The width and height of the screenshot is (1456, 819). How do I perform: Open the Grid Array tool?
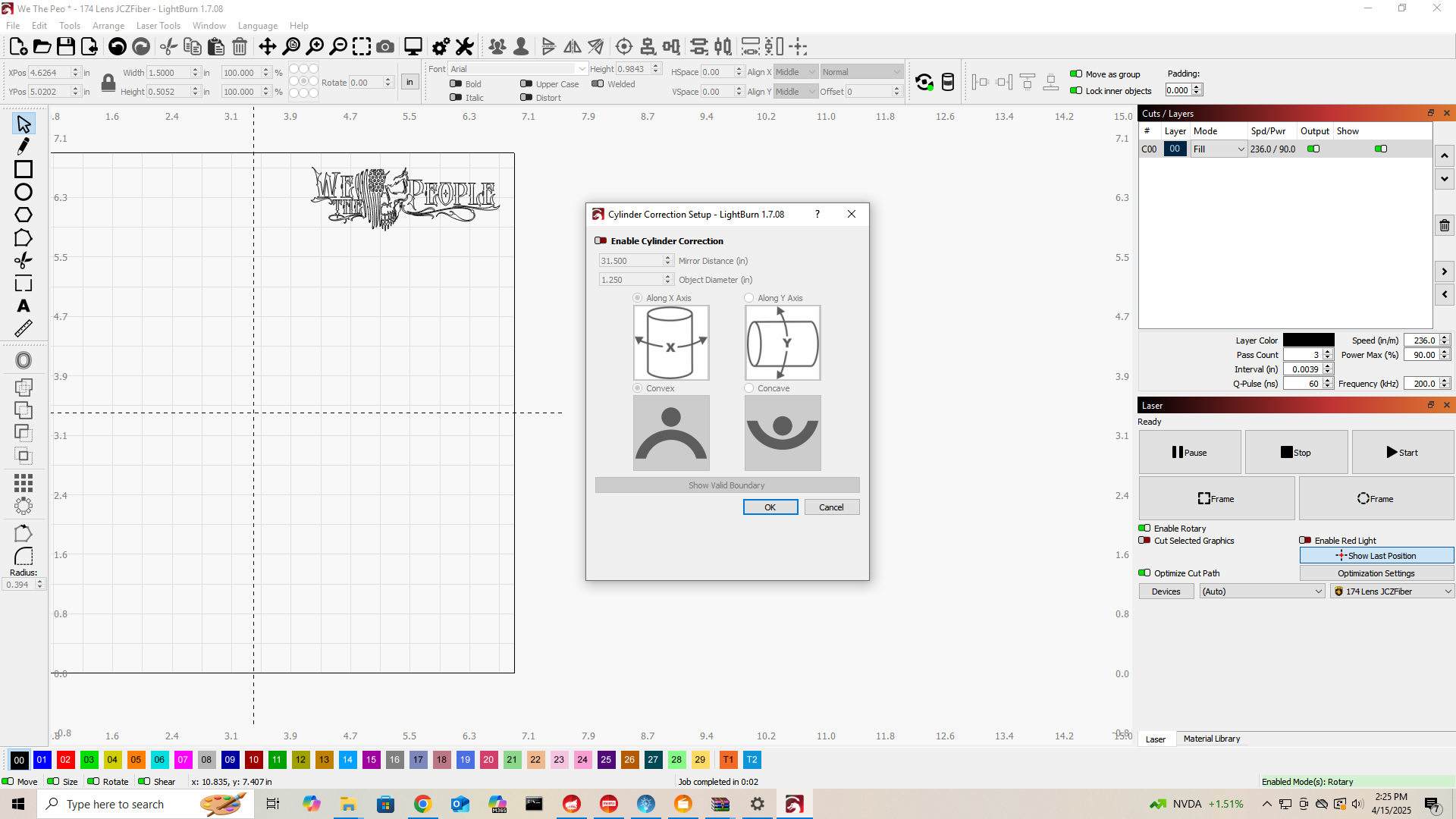pyautogui.click(x=24, y=482)
